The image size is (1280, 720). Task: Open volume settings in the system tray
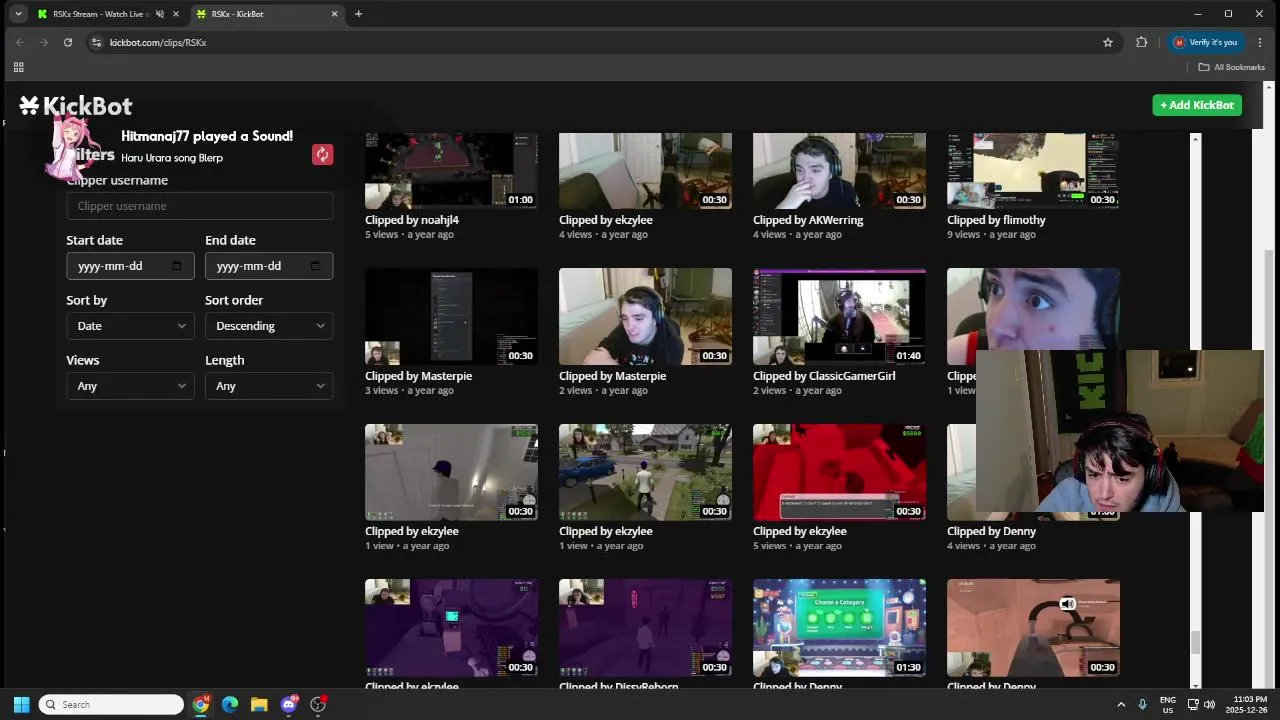(1209, 705)
